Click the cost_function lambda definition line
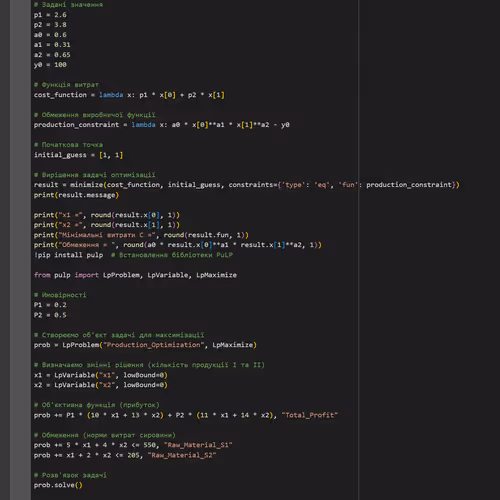 pyautogui.click(x=129, y=95)
